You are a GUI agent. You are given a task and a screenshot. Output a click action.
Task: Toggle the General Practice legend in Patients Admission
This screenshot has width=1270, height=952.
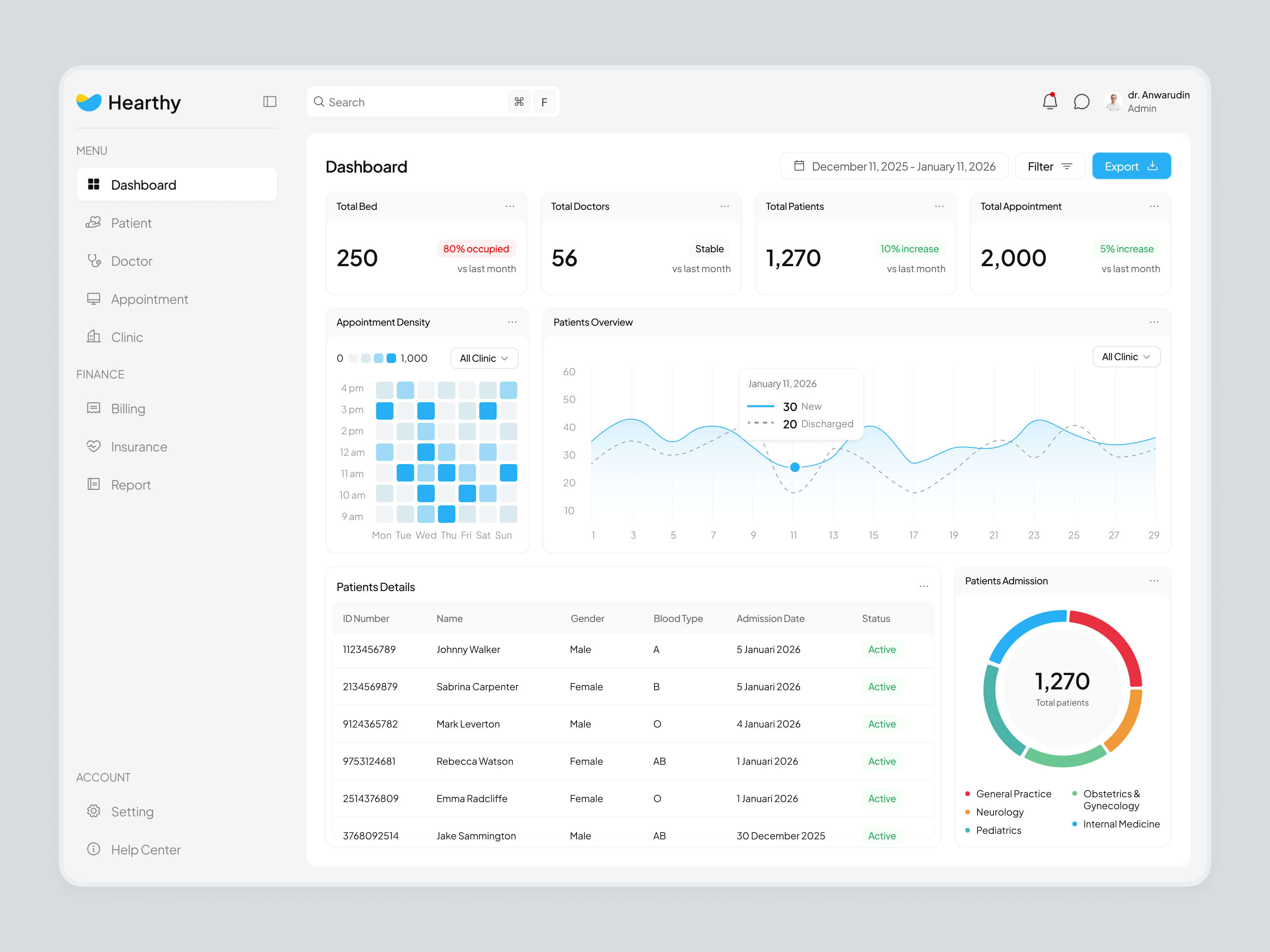click(x=1009, y=794)
